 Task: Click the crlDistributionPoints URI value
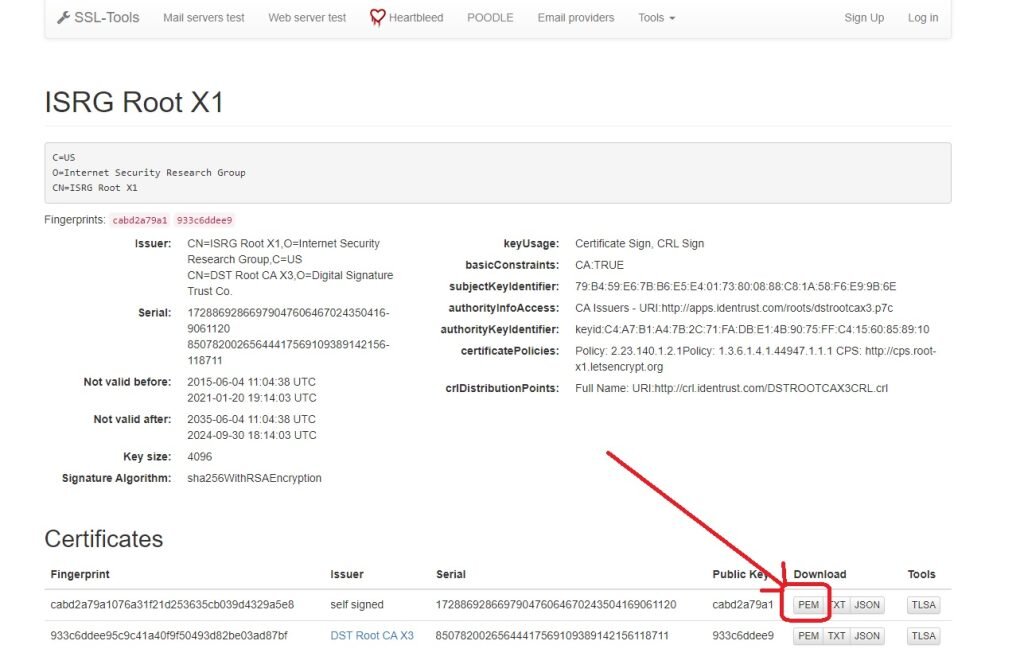tap(731, 388)
